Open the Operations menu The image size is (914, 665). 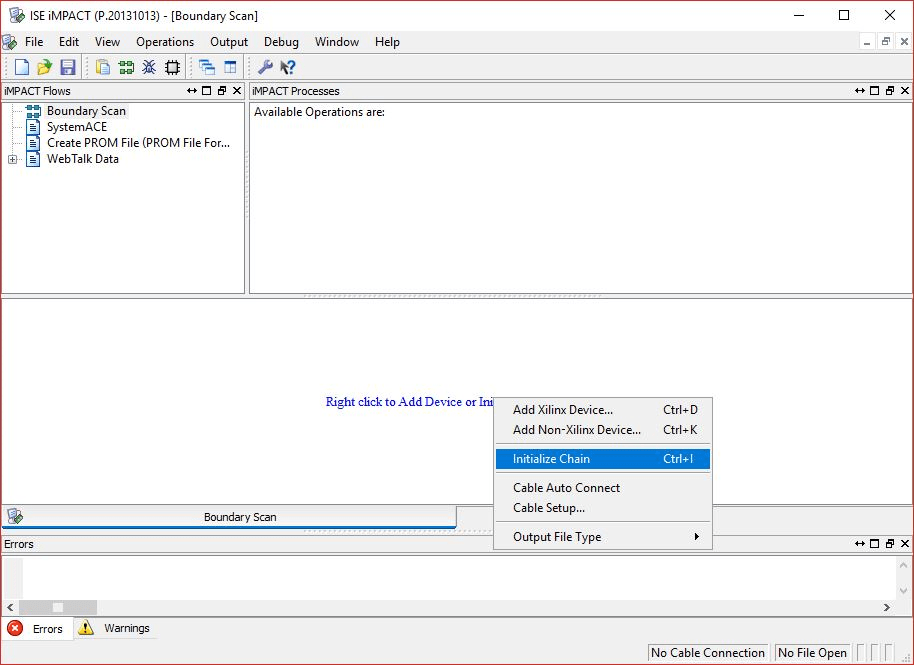coord(165,42)
